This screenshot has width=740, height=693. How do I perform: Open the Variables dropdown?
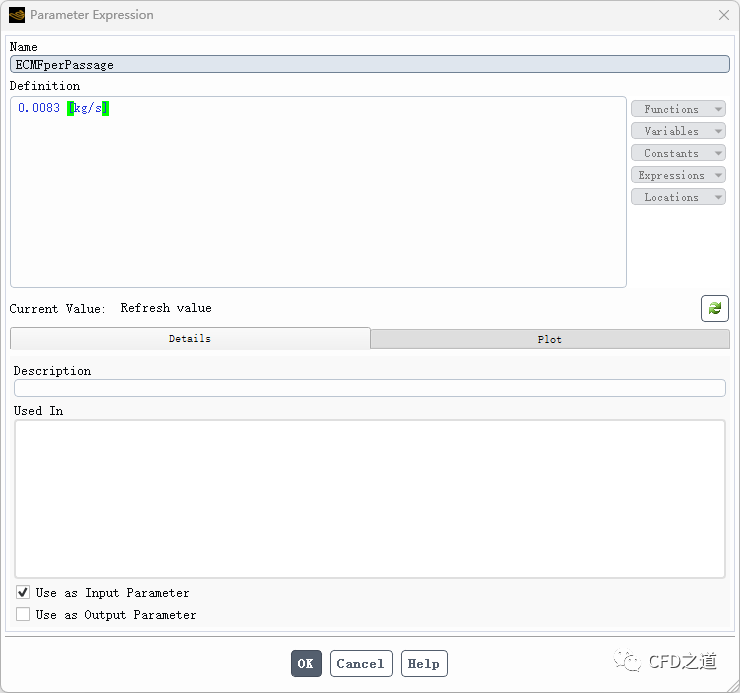coord(678,131)
